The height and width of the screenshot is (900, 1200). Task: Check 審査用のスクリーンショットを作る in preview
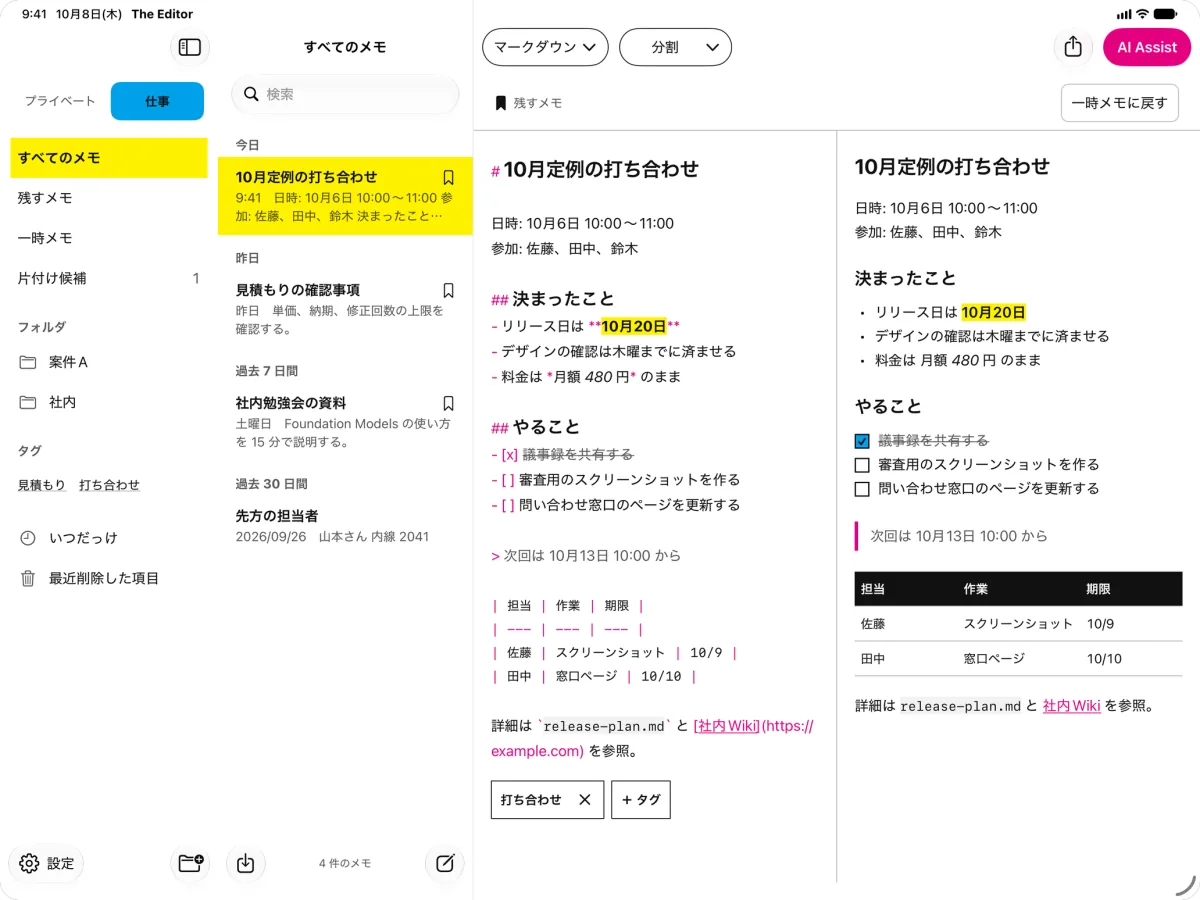862,465
